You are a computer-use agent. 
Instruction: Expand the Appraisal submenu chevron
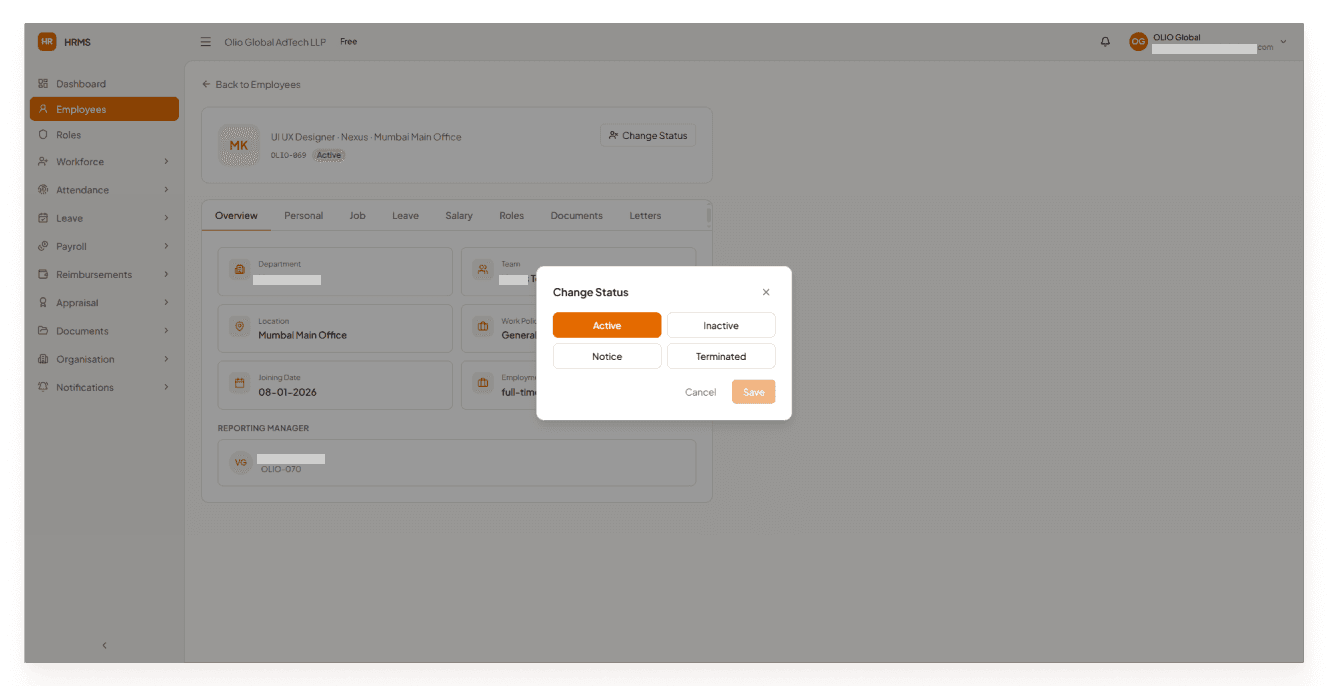(x=166, y=303)
